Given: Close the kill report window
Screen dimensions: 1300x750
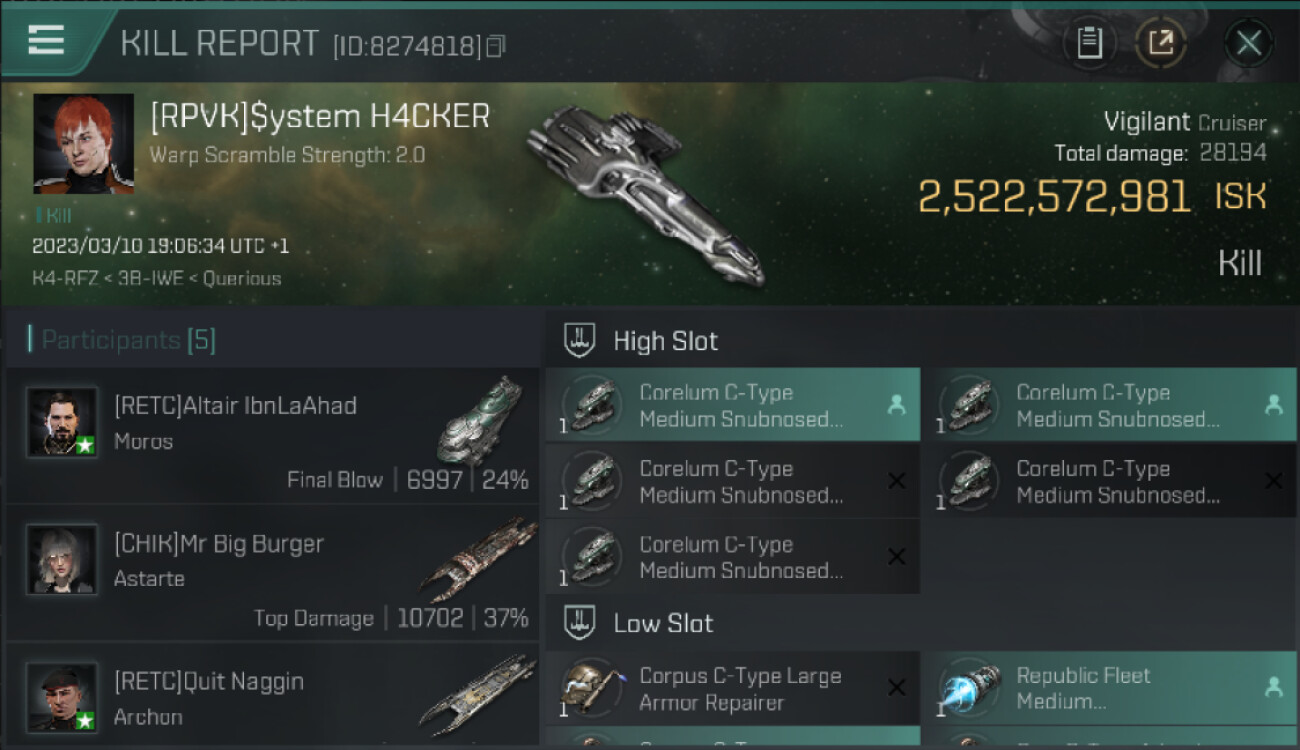Looking at the screenshot, I should point(1248,43).
